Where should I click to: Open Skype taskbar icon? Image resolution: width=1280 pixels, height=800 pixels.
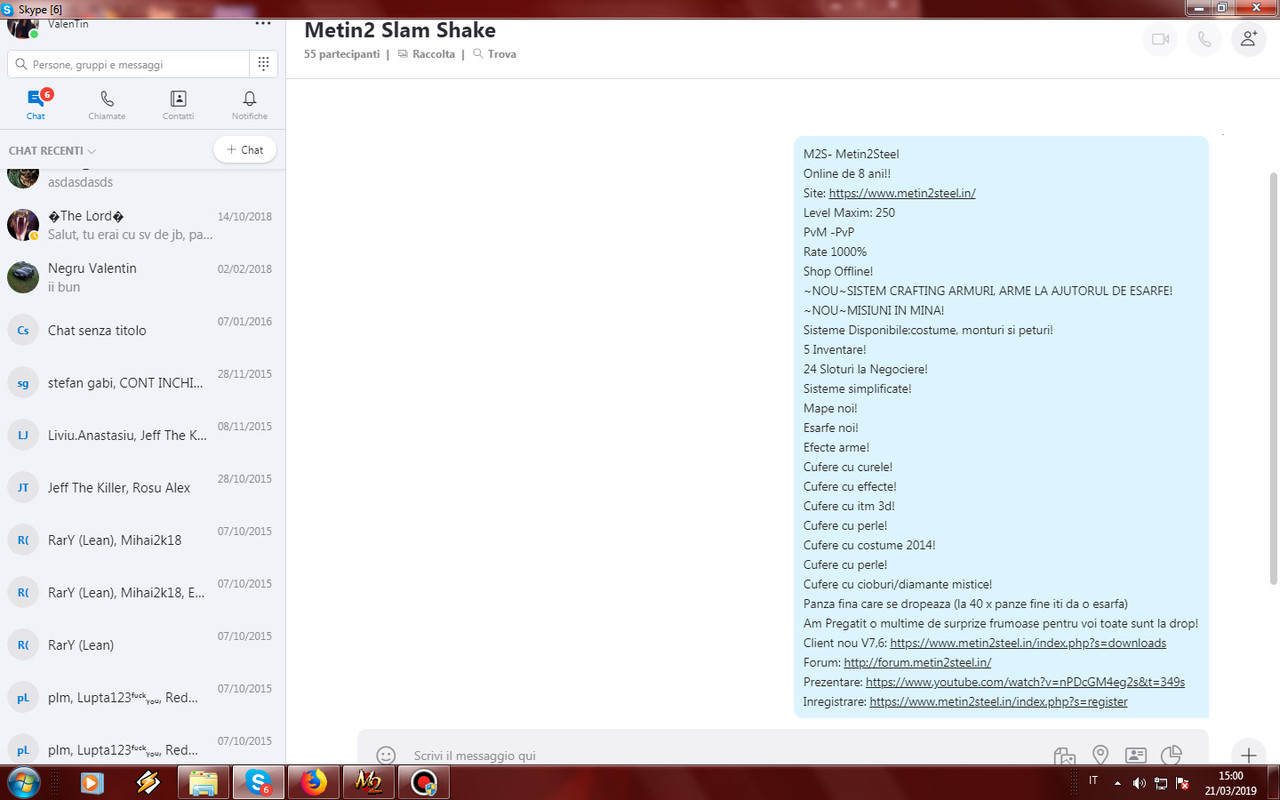pos(258,782)
